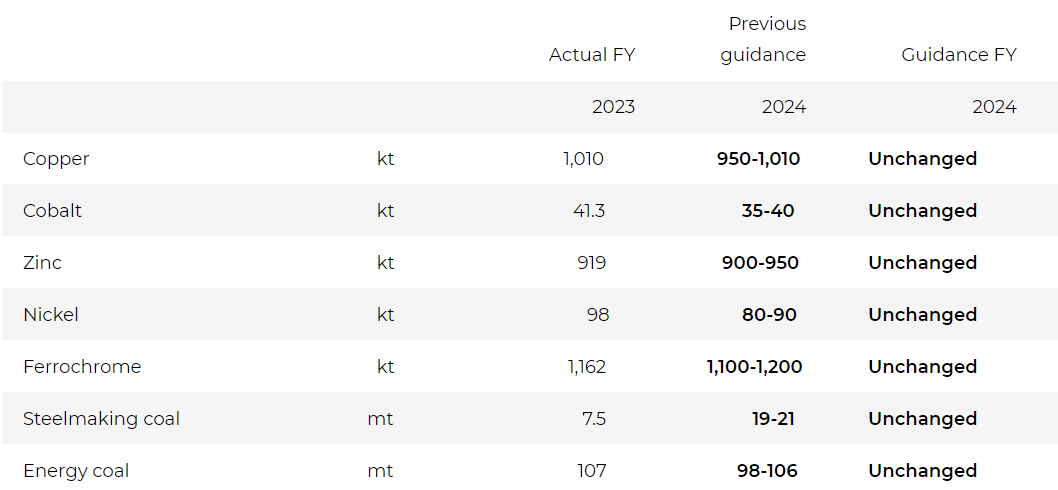Select the Previous guidance column header
The image size is (1058, 490).
[764, 39]
